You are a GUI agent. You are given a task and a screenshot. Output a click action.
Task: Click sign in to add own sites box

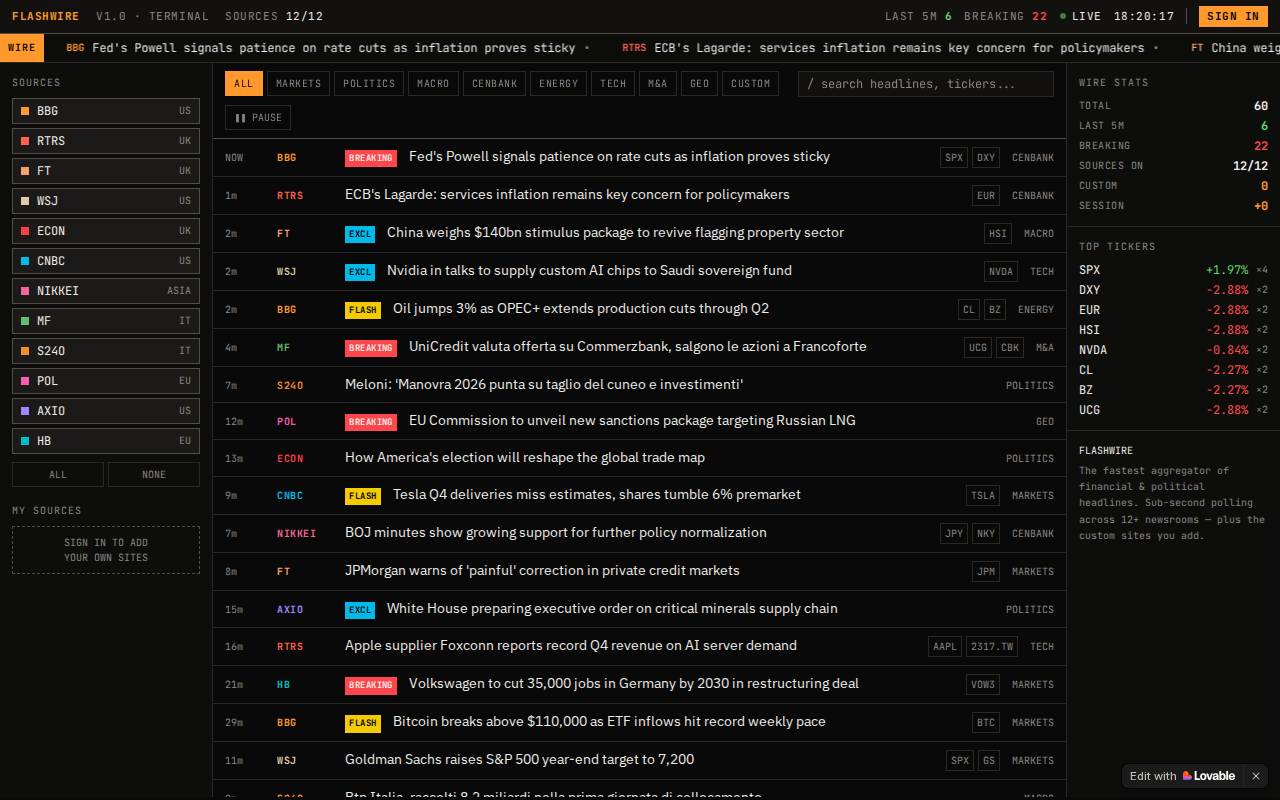(106, 550)
